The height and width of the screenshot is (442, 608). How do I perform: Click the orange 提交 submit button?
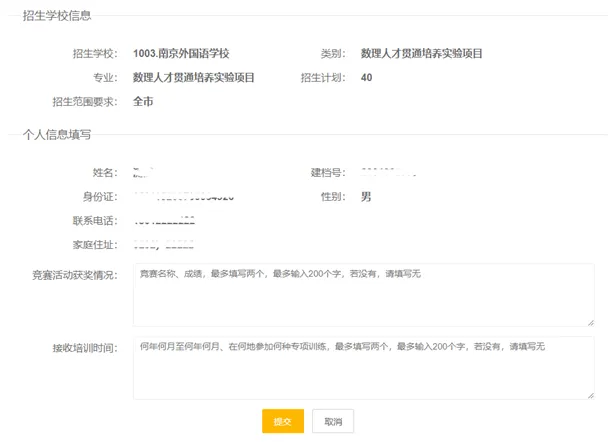[x=283, y=421]
